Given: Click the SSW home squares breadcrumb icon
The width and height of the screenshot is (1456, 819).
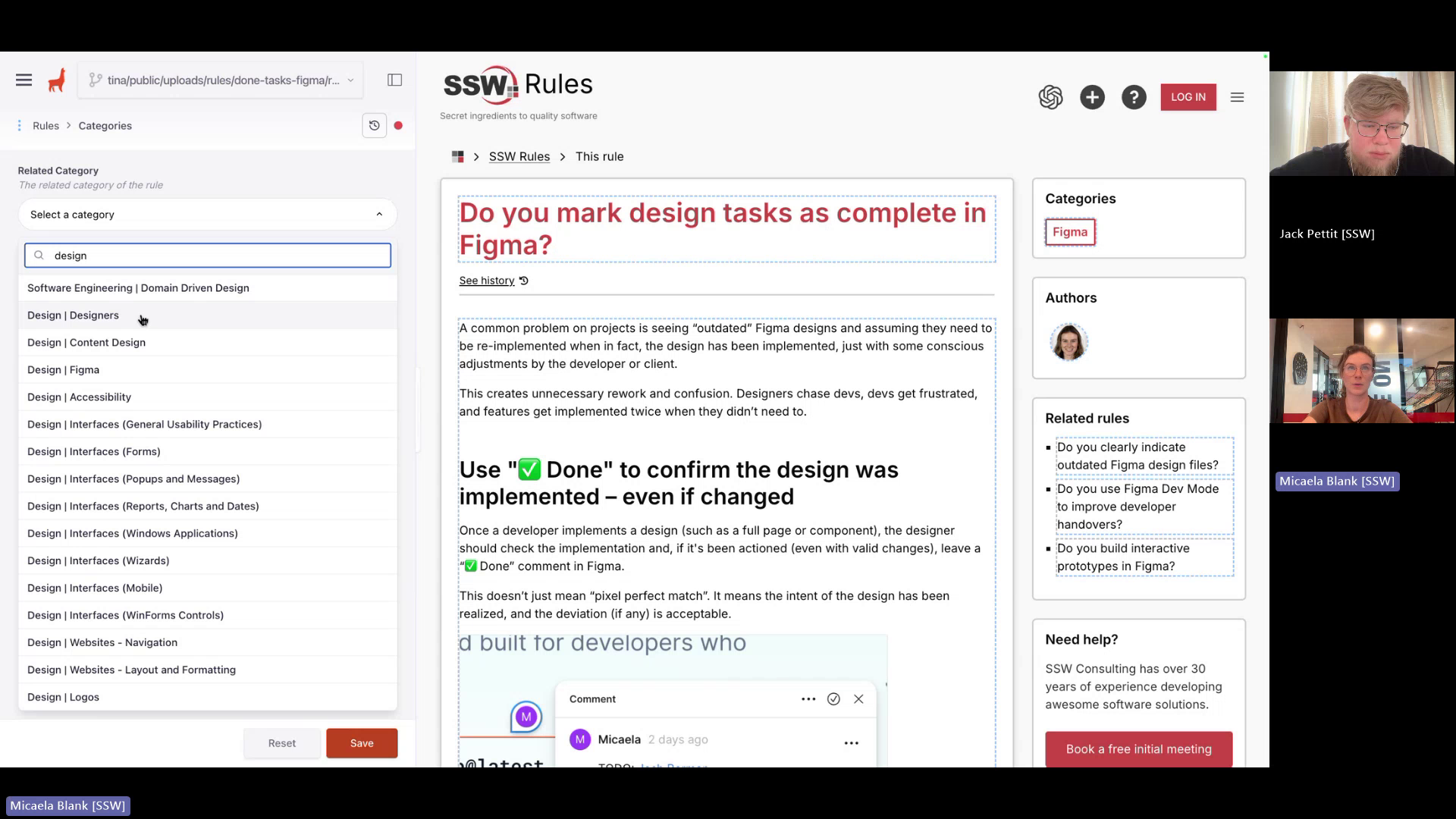Looking at the screenshot, I should coord(457,157).
